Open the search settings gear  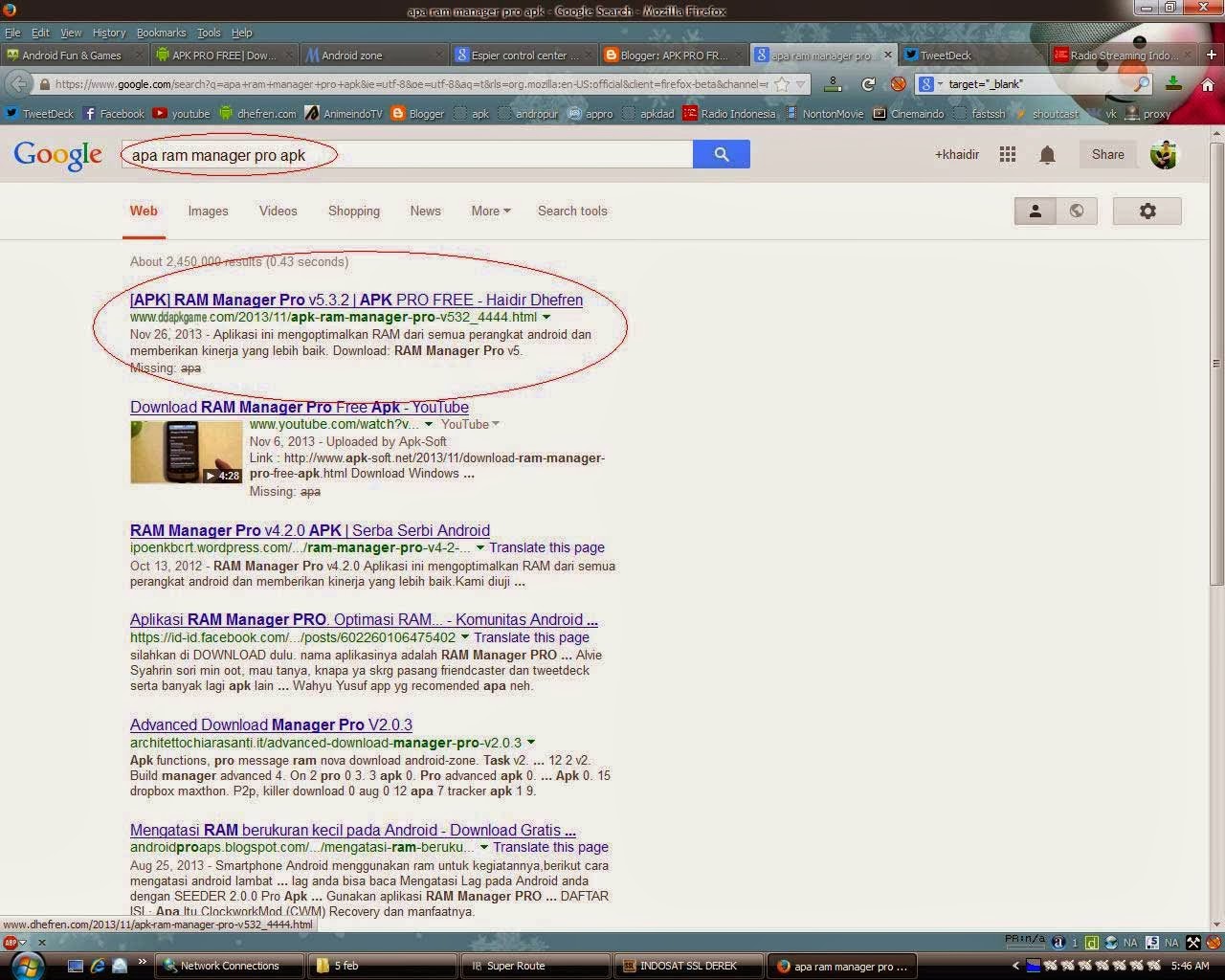1147,212
